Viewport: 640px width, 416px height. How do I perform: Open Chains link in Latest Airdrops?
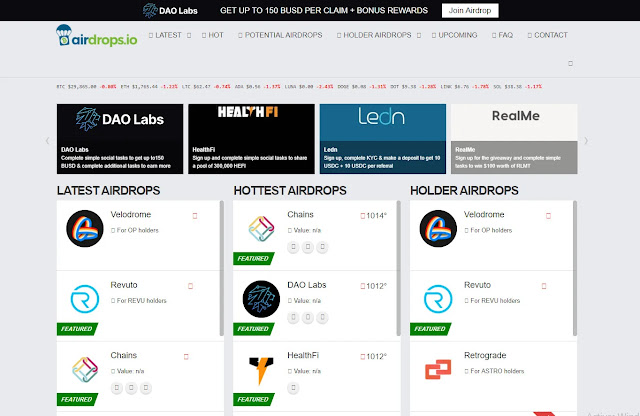pyautogui.click(x=123, y=355)
